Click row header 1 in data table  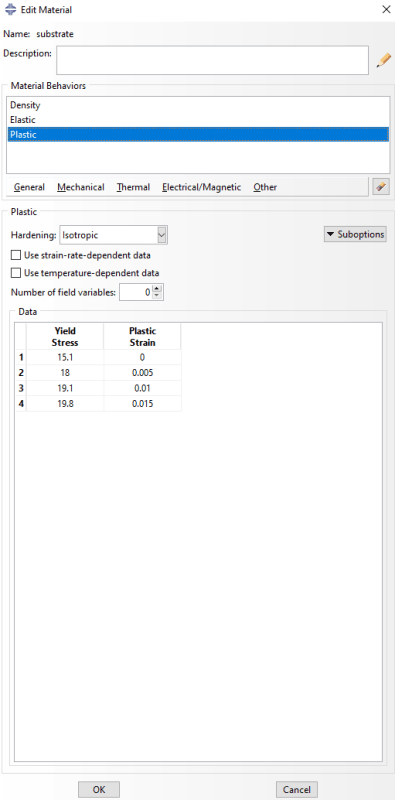click(21, 358)
